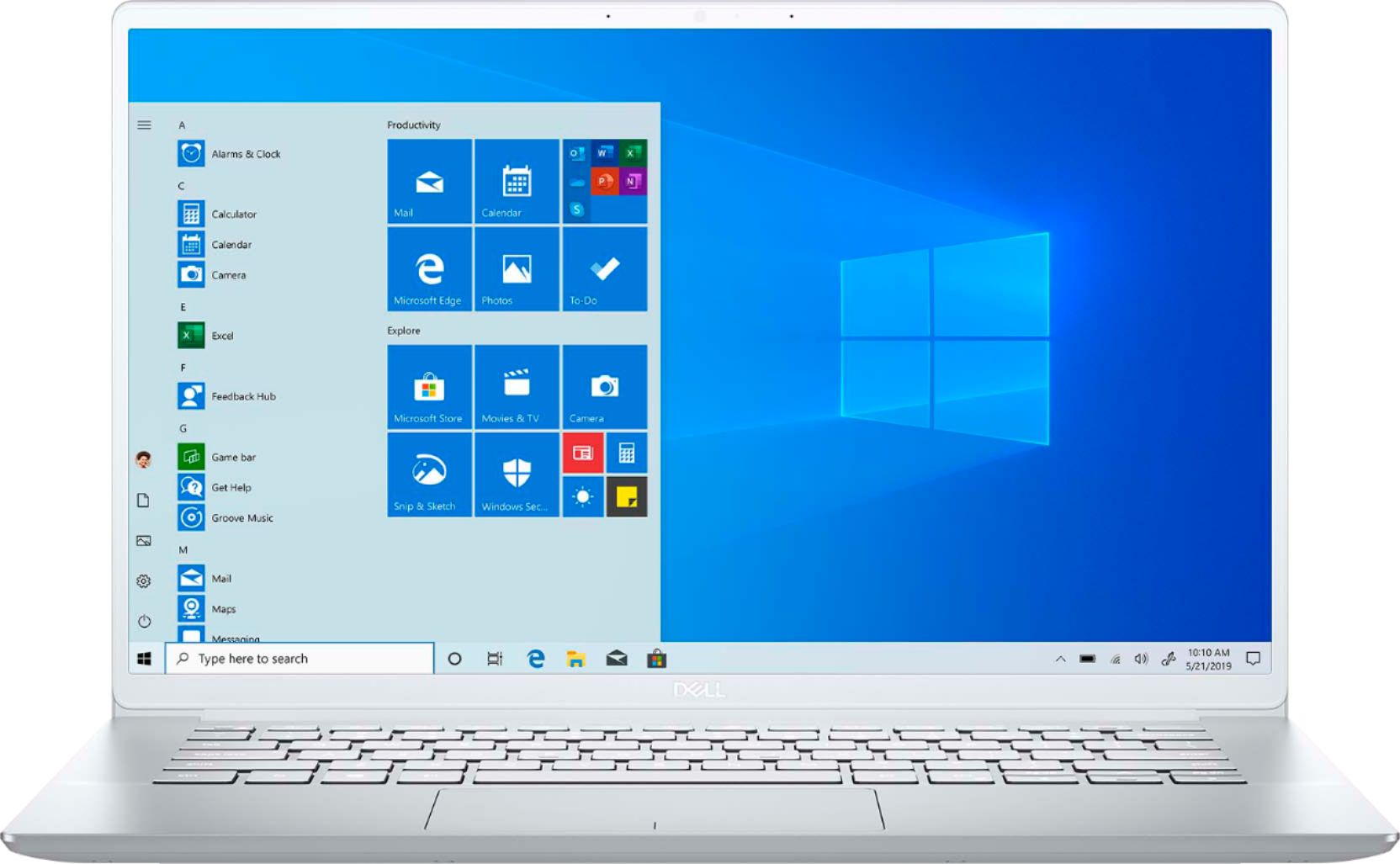Viewport: 1400px width, 864px height.
Task: Click the Windows Start button
Action: (x=145, y=659)
